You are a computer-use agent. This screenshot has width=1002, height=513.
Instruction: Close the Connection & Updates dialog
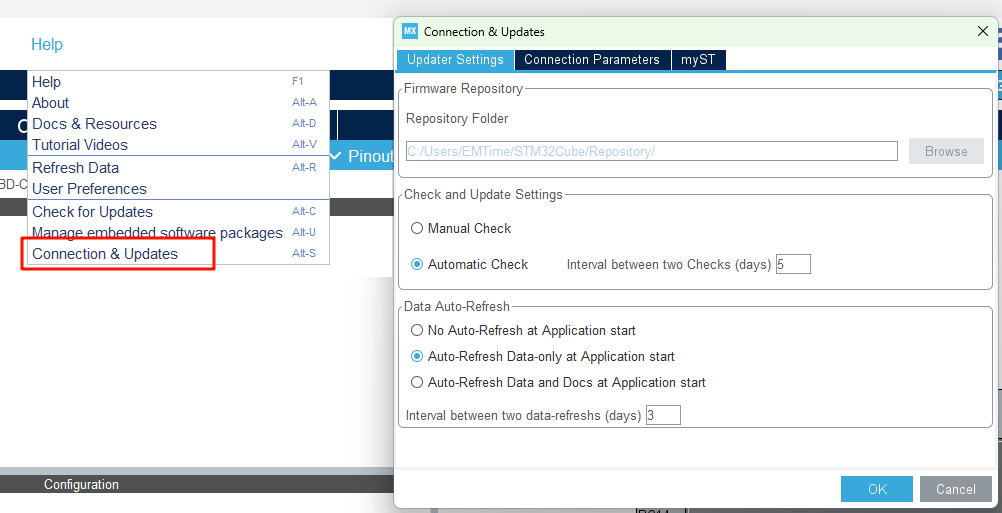pyautogui.click(x=982, y=31)
